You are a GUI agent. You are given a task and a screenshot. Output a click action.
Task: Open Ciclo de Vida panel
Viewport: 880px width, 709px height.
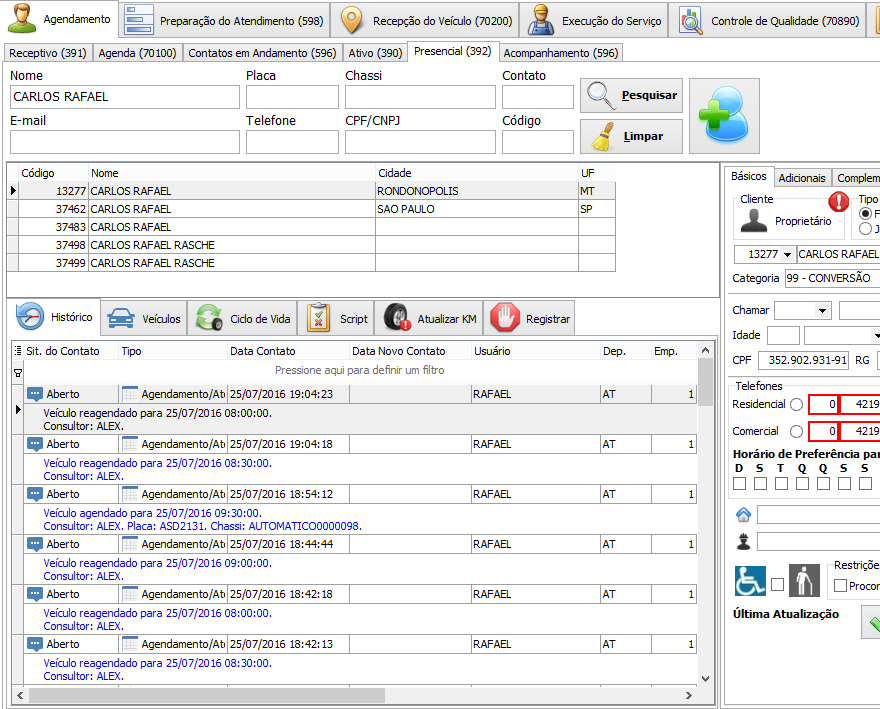[x=244, y=319]
